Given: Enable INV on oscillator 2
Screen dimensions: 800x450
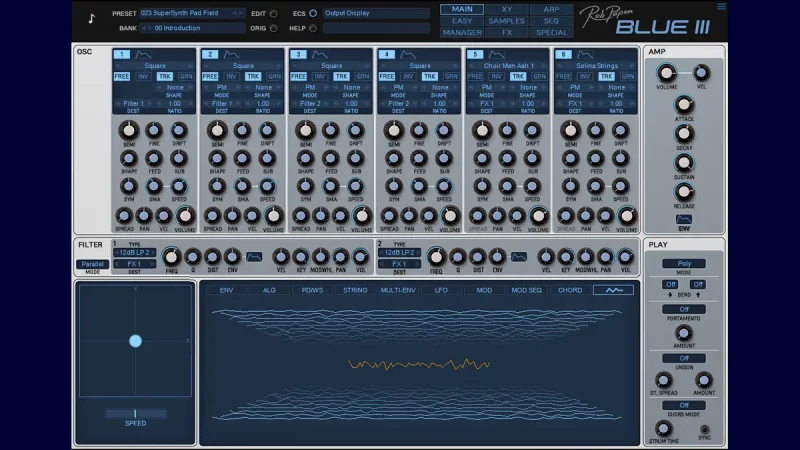Looking at the screenshot, I should [x=232, y=76].
